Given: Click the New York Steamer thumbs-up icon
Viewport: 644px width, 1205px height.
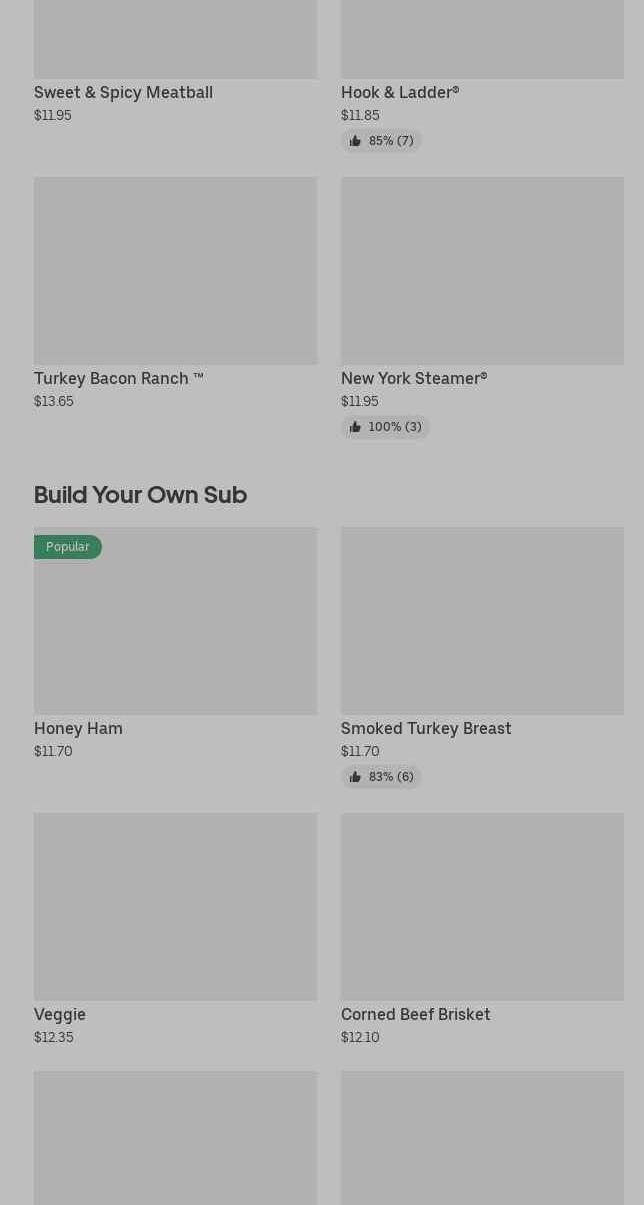Looking at the screenshot, I should [355, 427].
